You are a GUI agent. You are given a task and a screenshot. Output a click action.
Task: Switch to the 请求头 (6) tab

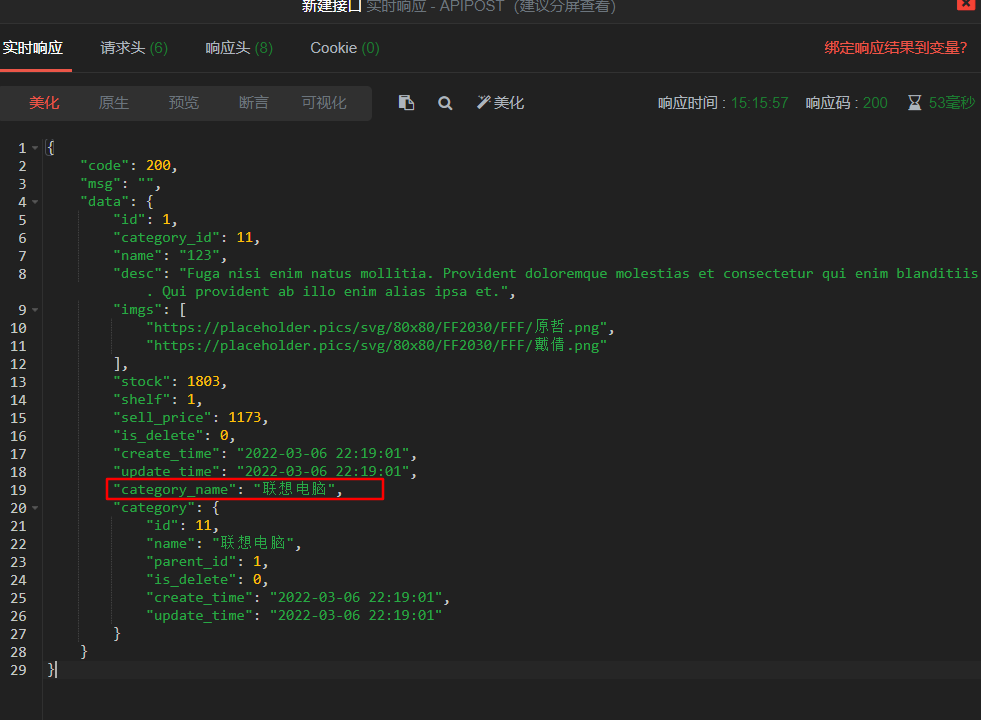[x=133, y=47]
